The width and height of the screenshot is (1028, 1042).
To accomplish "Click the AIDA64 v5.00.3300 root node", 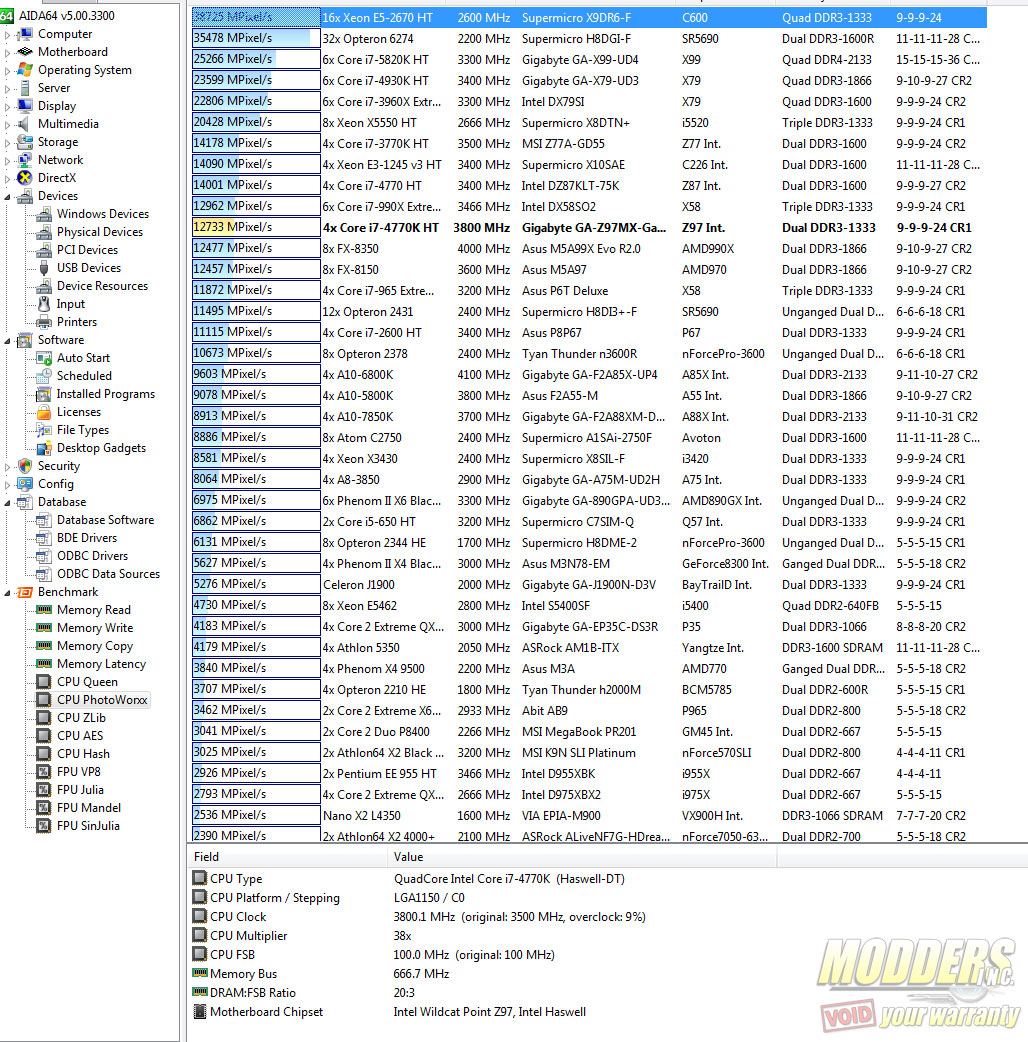I will coord(66,15).
